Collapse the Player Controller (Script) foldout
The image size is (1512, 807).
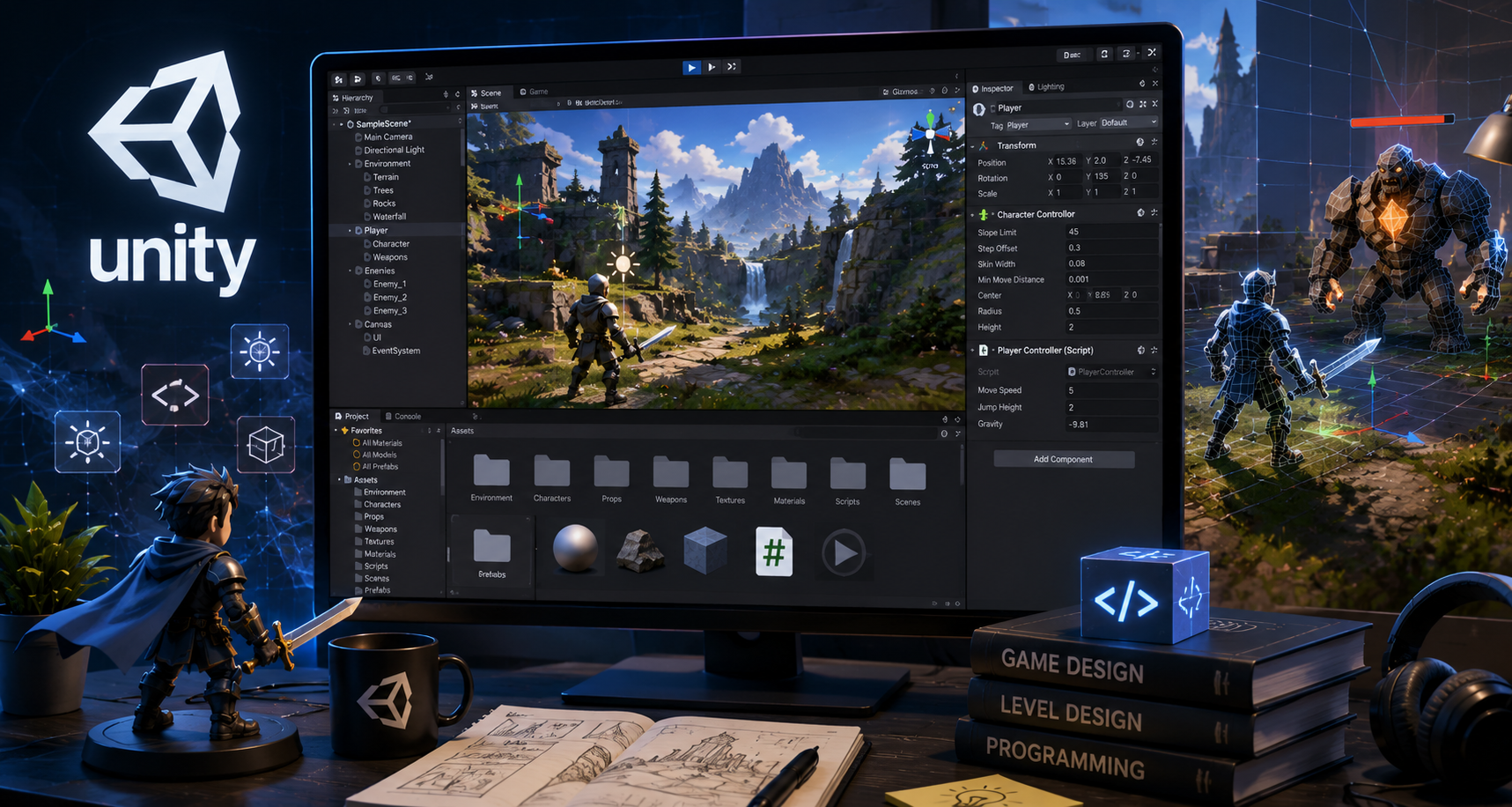(x=973, y=351)
